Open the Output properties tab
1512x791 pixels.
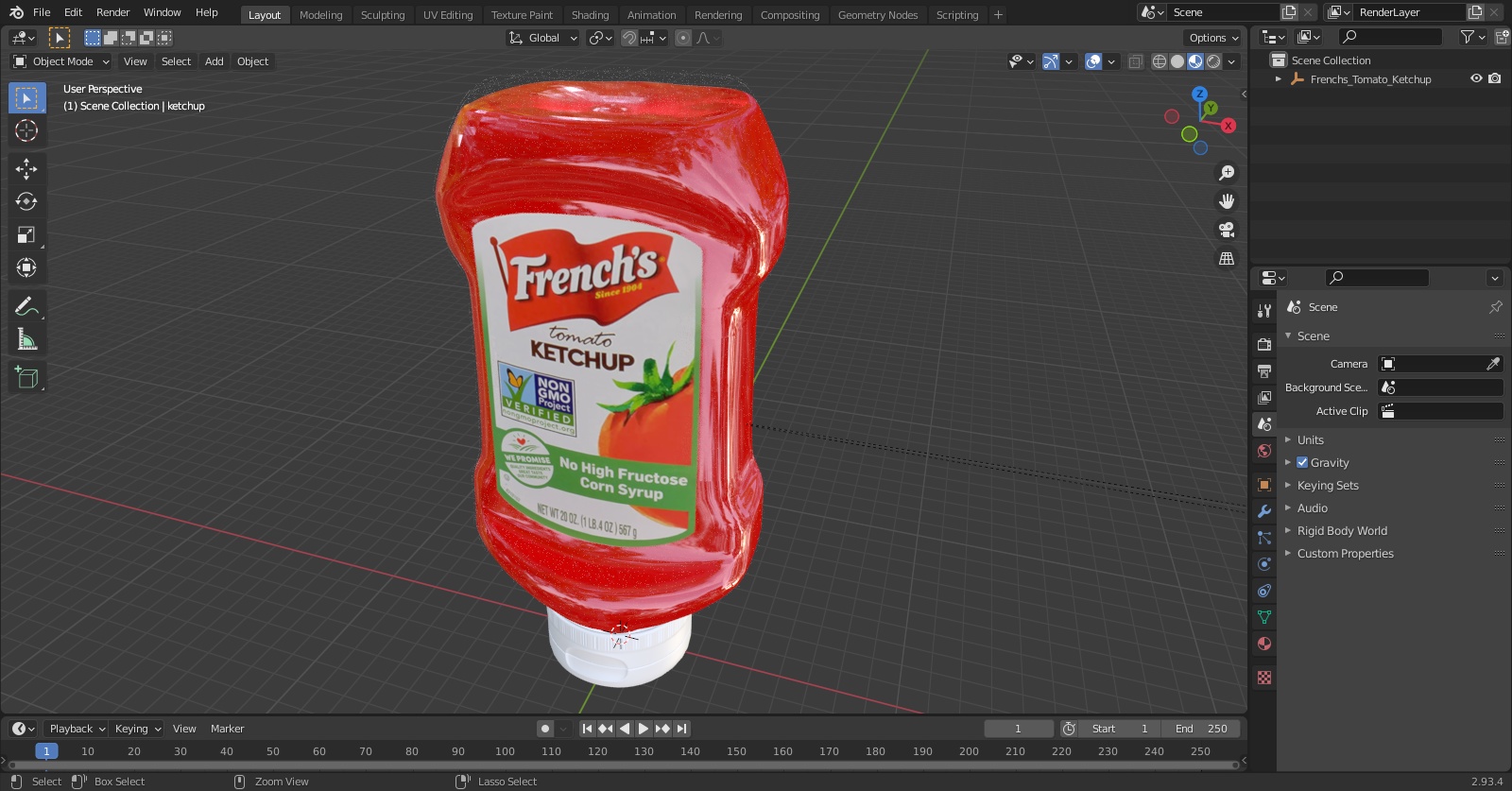pos(1264,370)
